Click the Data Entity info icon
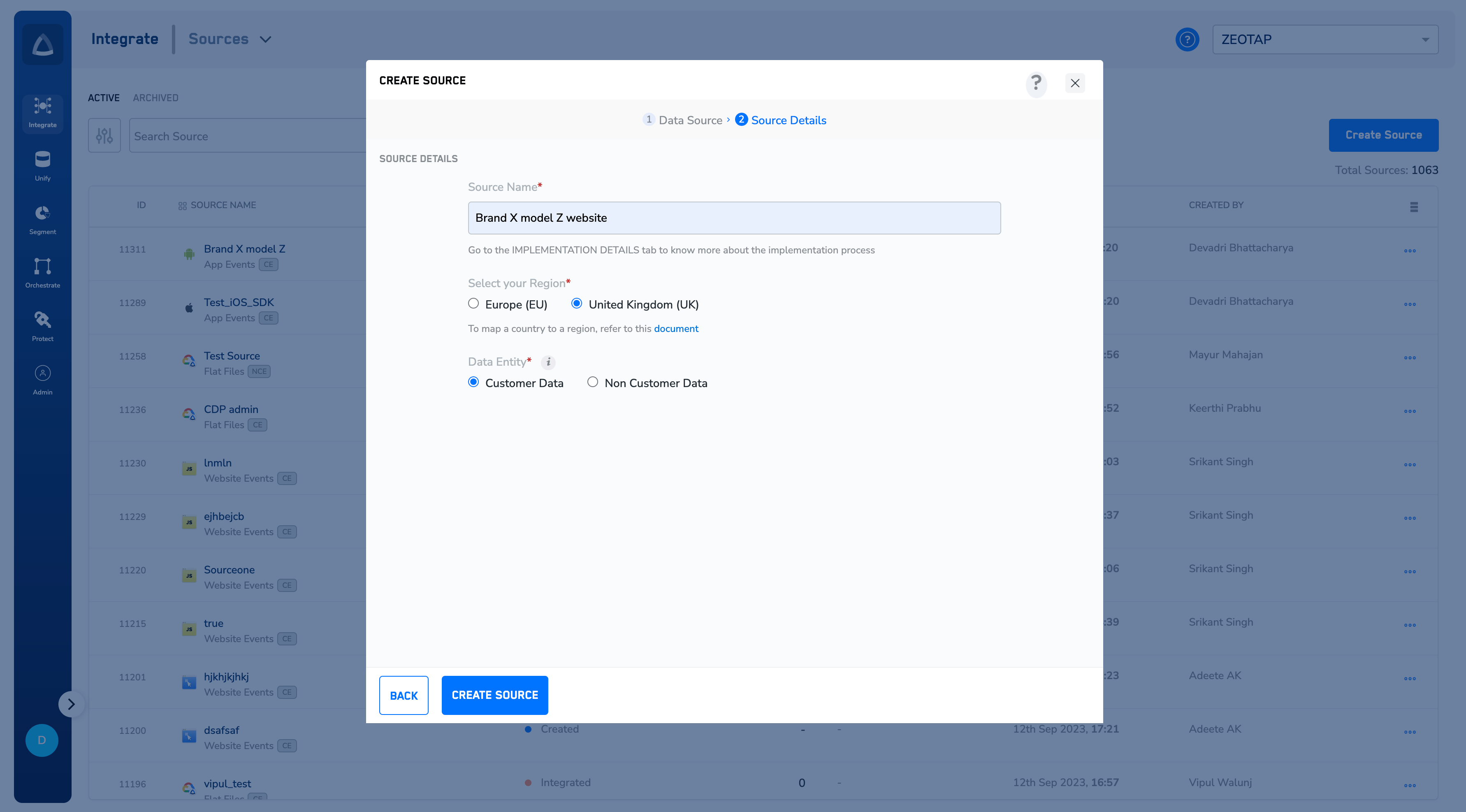The height and width of the screenshot is (812, 1466). point(548,362)
